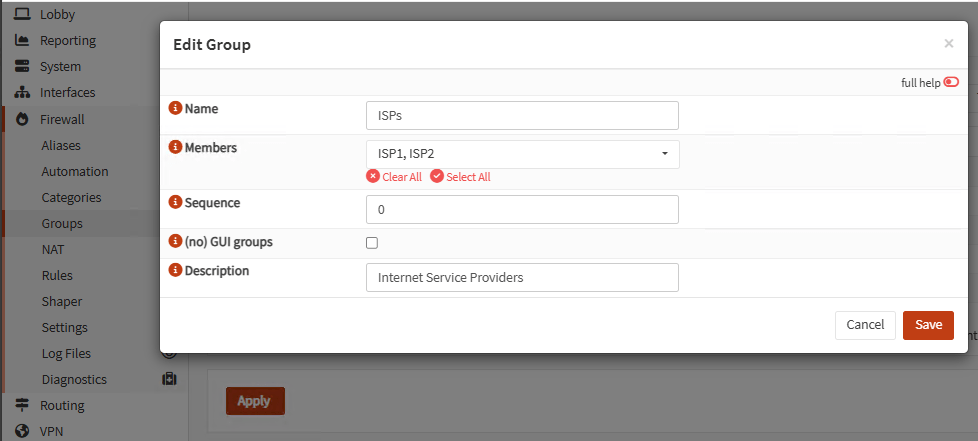Click the Description input field
This screenshot has height=441, width=978.
coord(522,277)
